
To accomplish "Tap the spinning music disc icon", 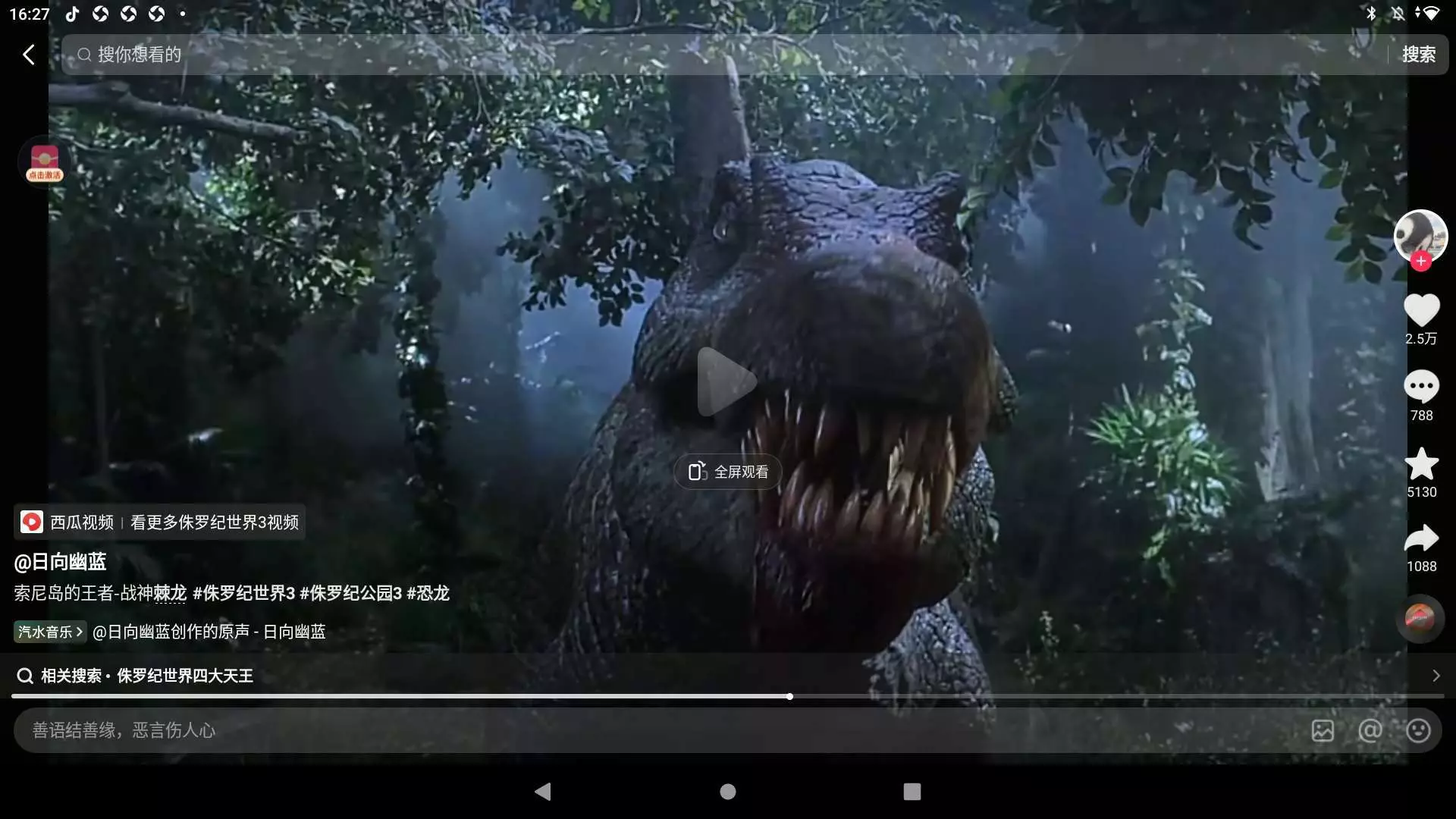I will coord(1420,619).
